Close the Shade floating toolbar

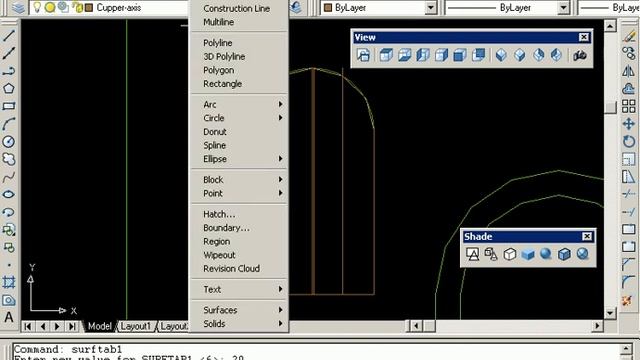click(x=587, y=236)
